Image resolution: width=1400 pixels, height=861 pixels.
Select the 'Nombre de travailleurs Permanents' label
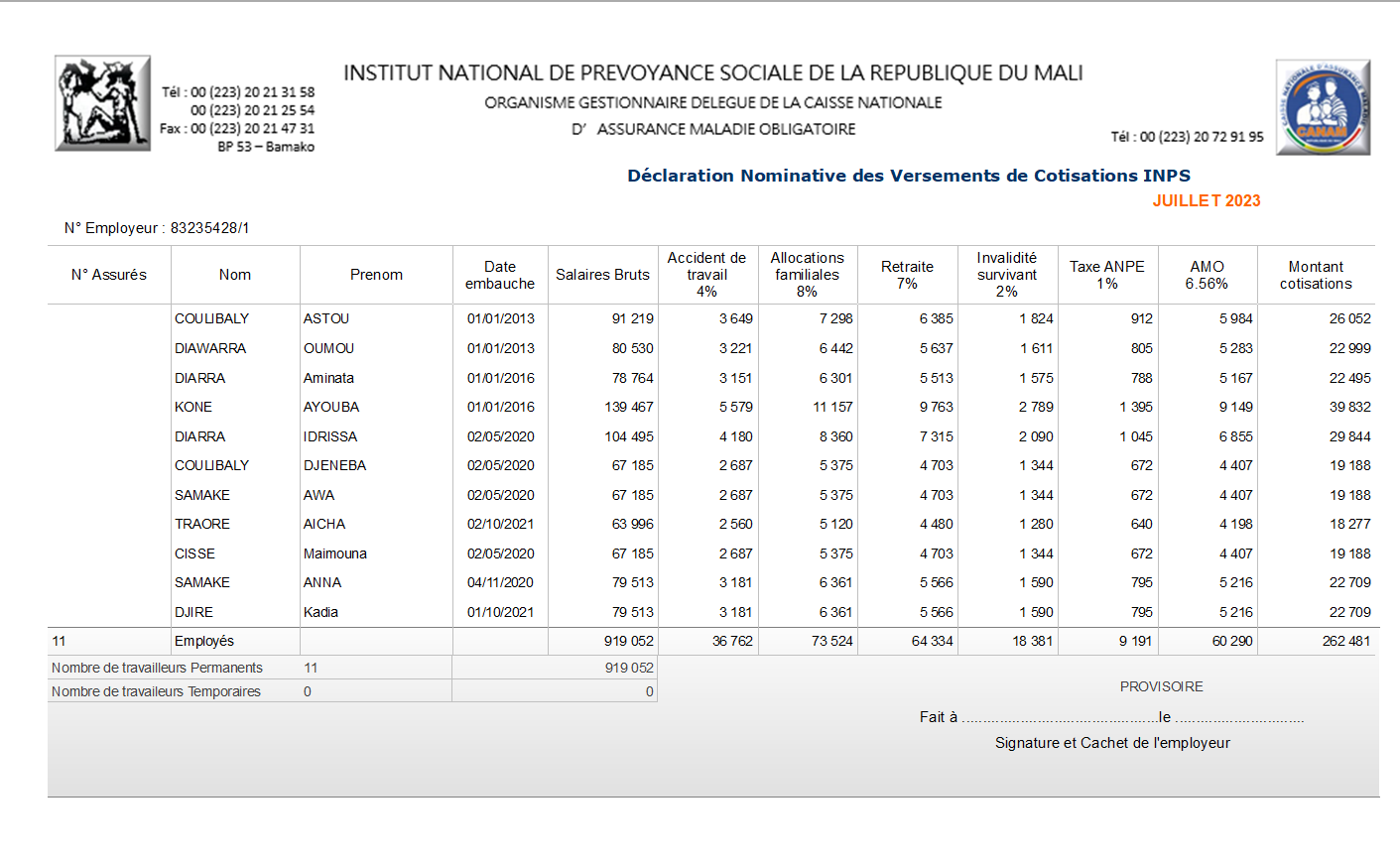point(157,668)
